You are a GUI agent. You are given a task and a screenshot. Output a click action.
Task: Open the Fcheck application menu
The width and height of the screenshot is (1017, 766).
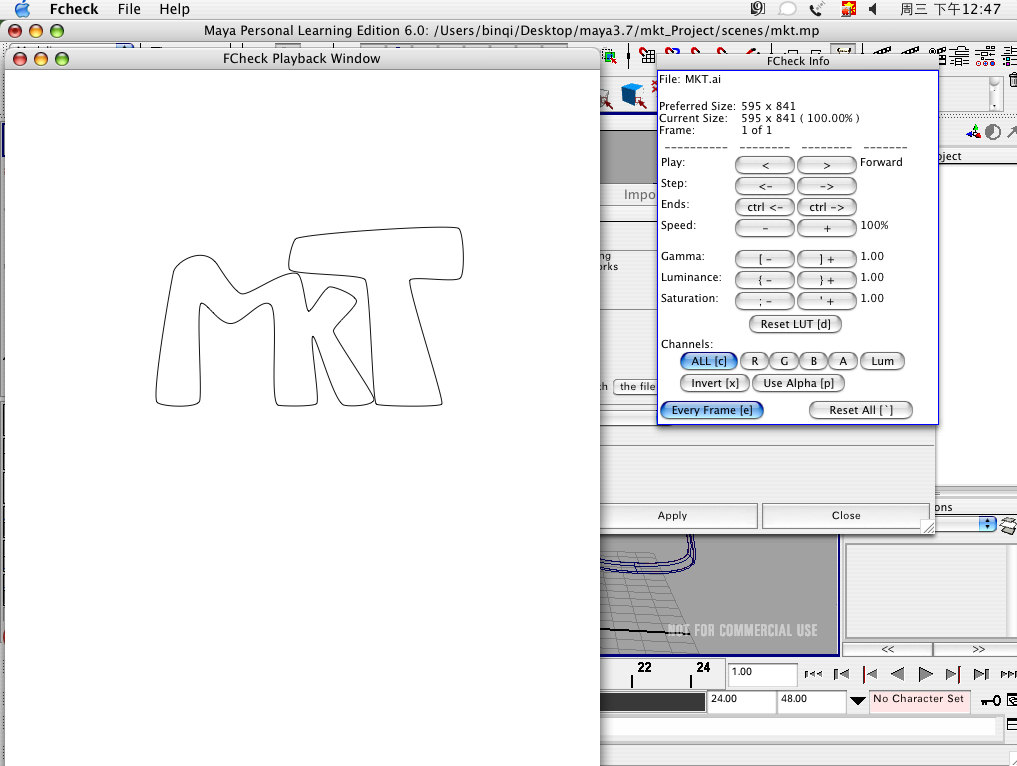click(x=74, y=9)
